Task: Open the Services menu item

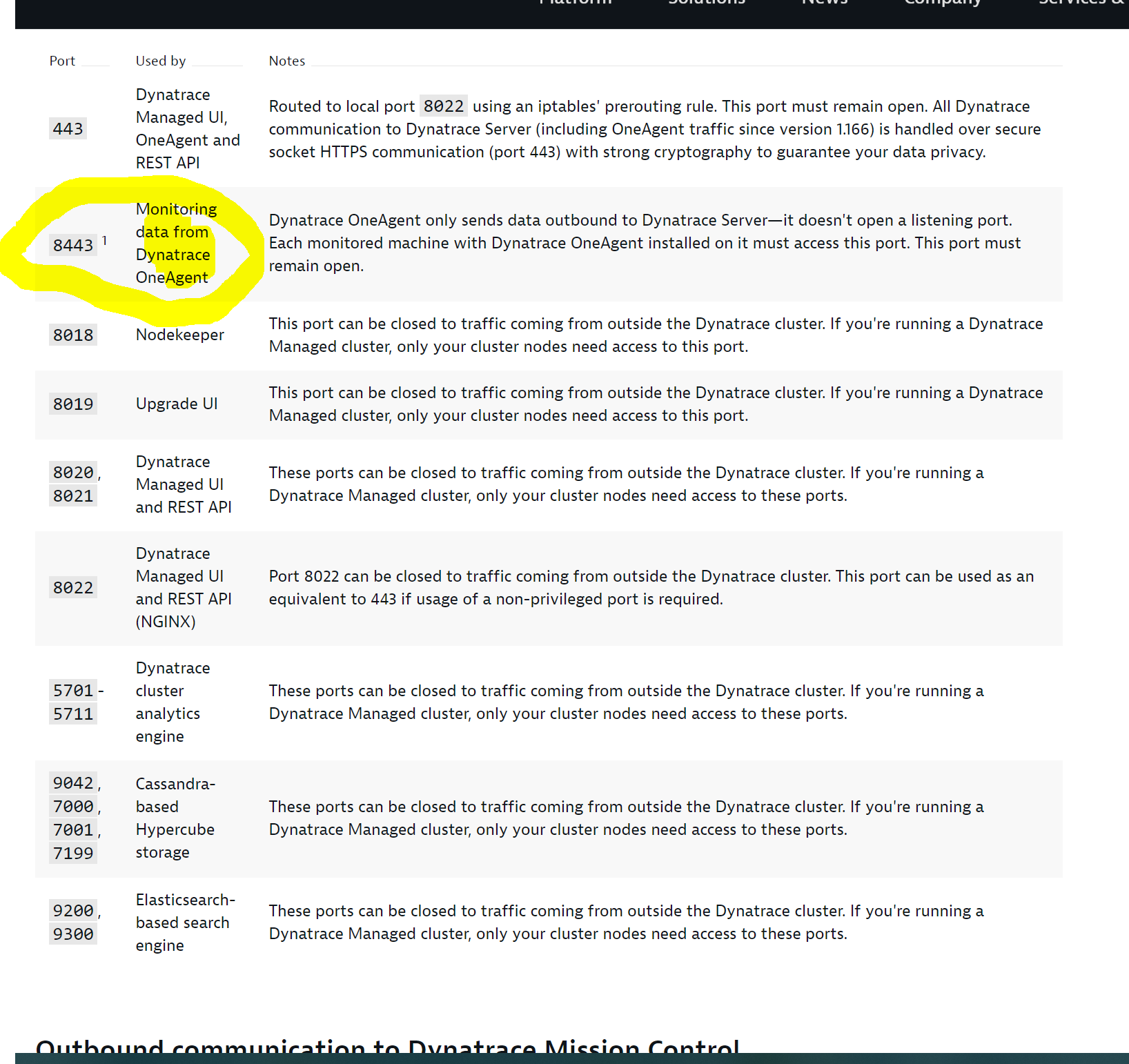Action: tap(1083, 2)
